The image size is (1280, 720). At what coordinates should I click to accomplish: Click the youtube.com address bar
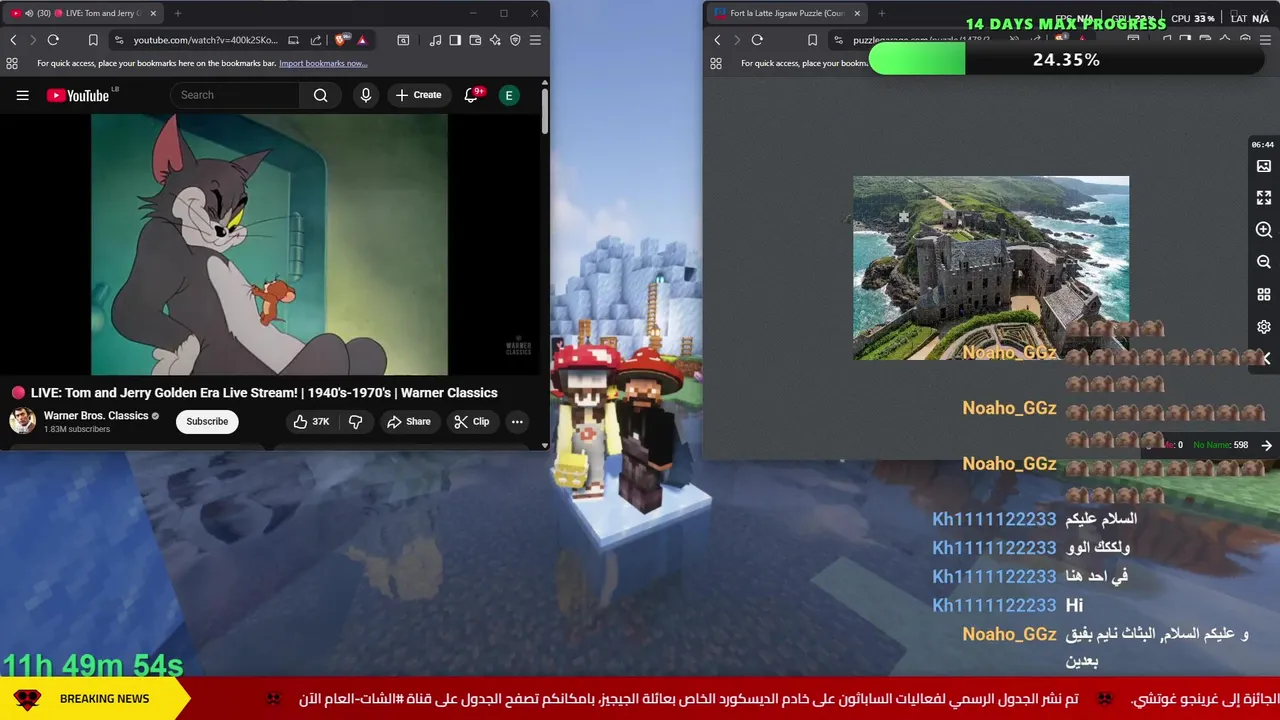pos(205,40)
